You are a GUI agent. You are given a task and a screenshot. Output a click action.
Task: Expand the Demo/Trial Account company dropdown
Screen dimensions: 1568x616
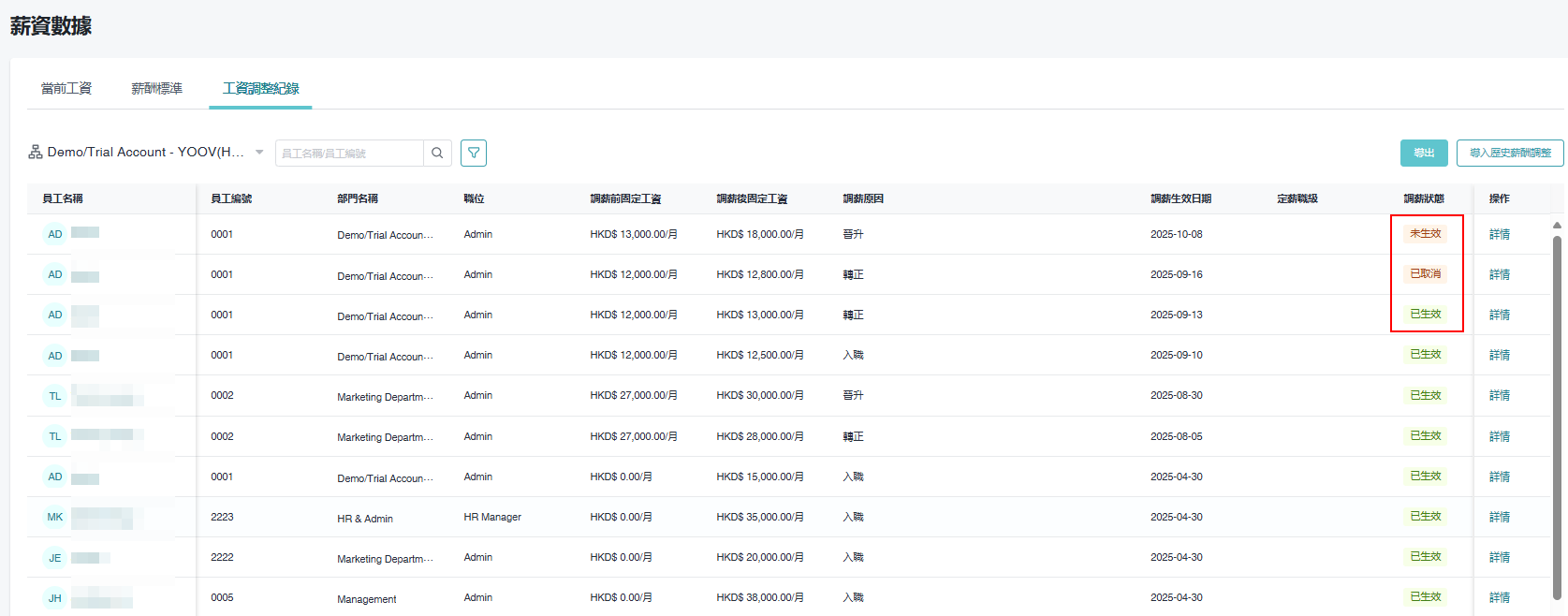click(x=145, y=152)
